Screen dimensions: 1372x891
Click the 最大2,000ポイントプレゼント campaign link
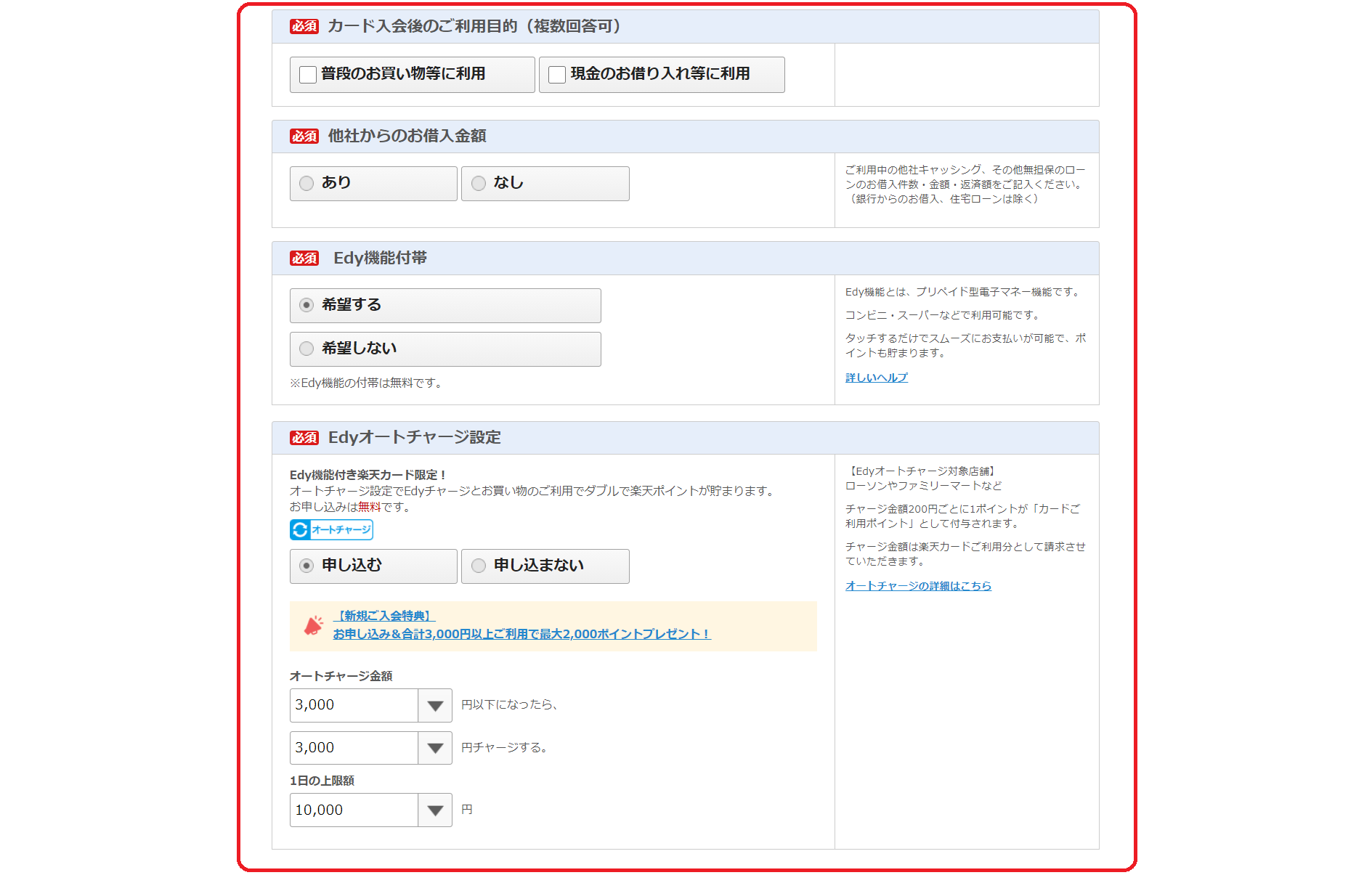coord(521,634)
